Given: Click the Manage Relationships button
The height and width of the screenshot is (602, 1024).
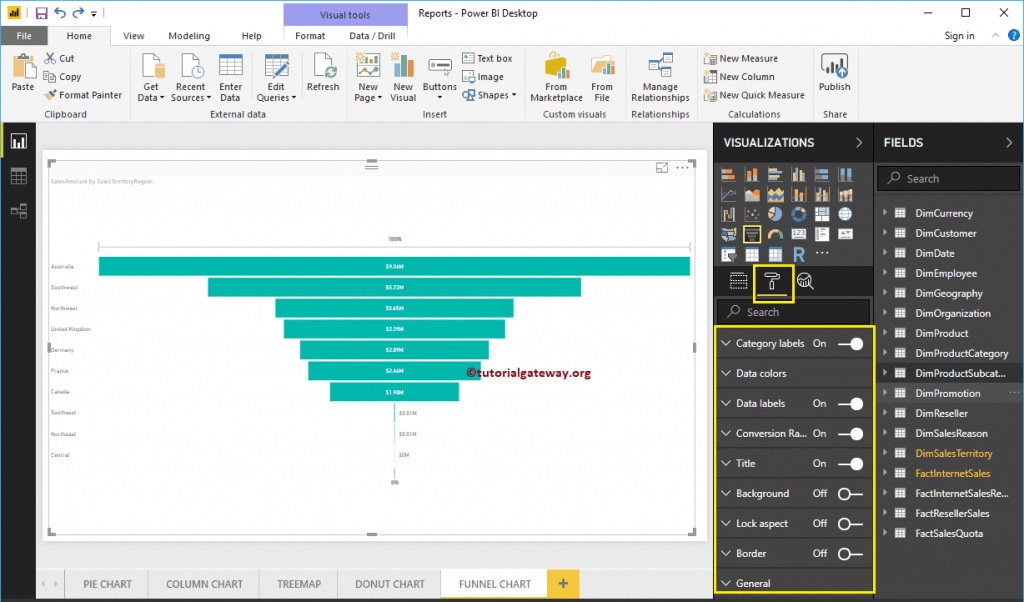Looking at the screenshot, I should pos(660,74).
